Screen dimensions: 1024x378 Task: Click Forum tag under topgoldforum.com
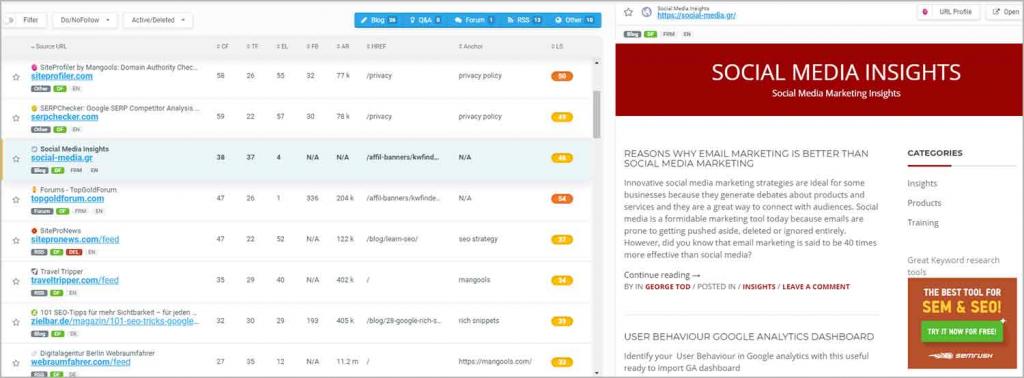click(41, 212)
